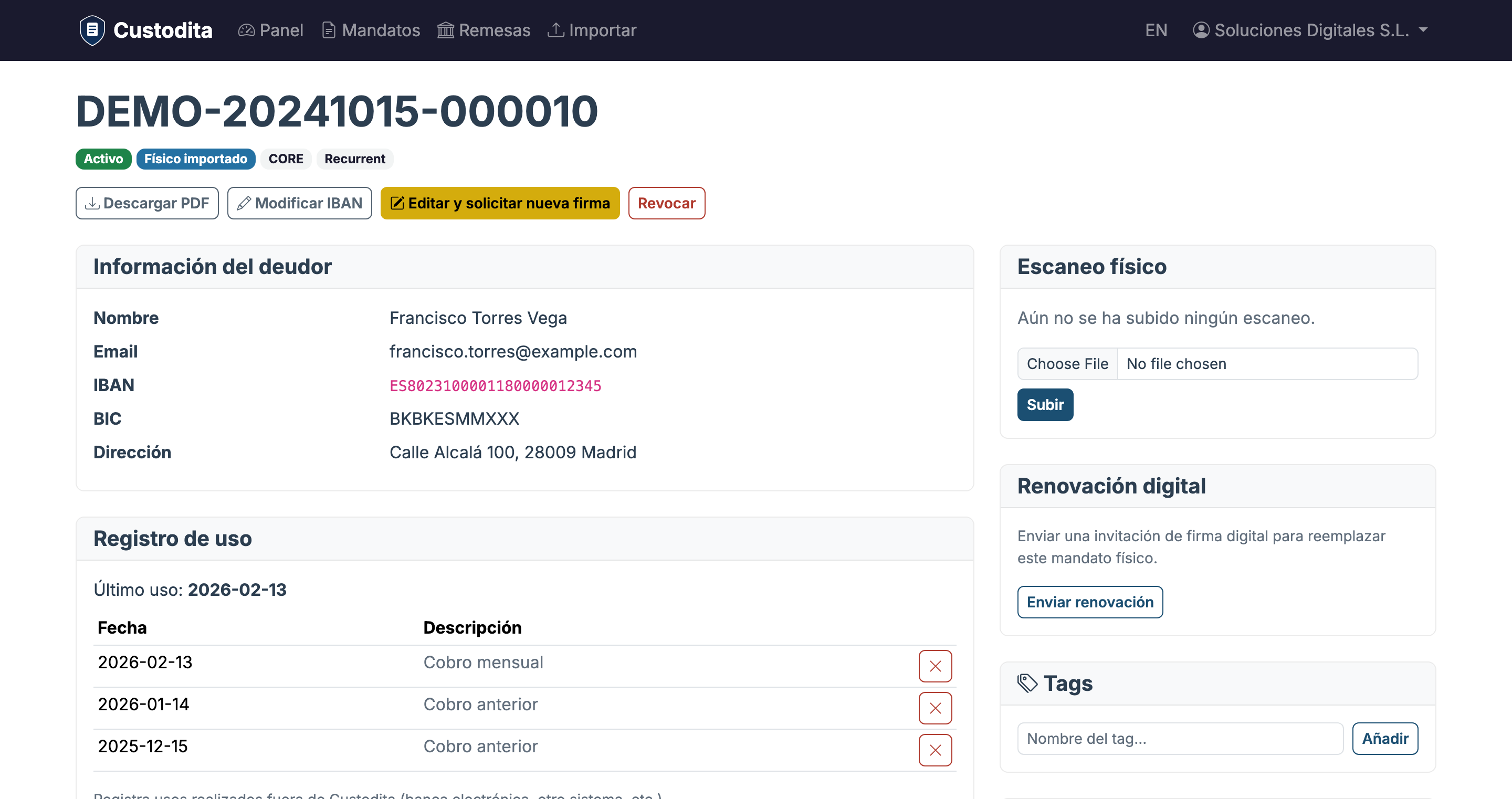Click the Panel dashboard icon

(x=247, y=30)
